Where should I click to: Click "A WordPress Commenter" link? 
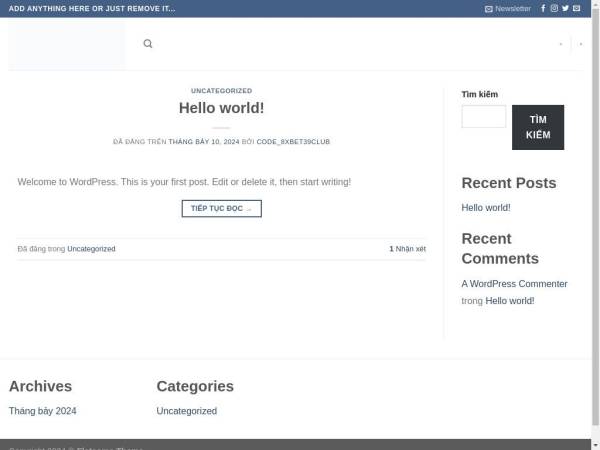click(514, 284)
